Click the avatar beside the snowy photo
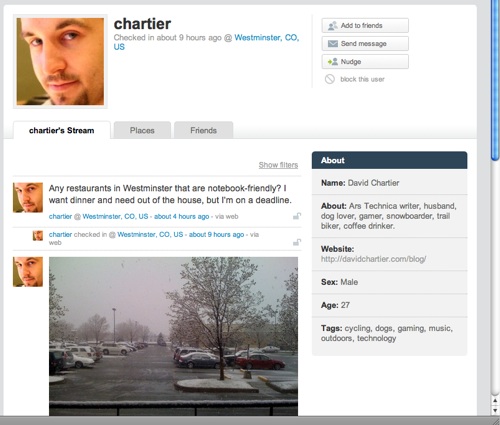Viewport: 500px width, 425px height. [28, 272]
